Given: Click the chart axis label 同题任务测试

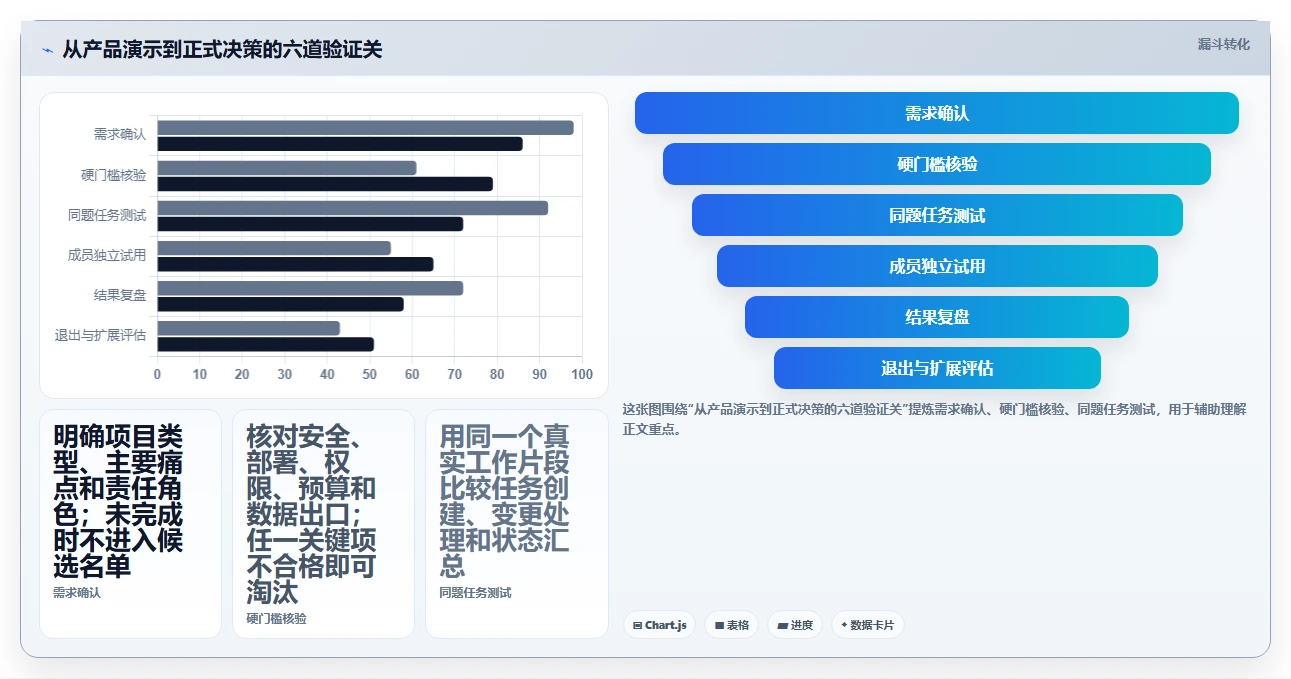Looking at the screenshot, I should [107, 215].
